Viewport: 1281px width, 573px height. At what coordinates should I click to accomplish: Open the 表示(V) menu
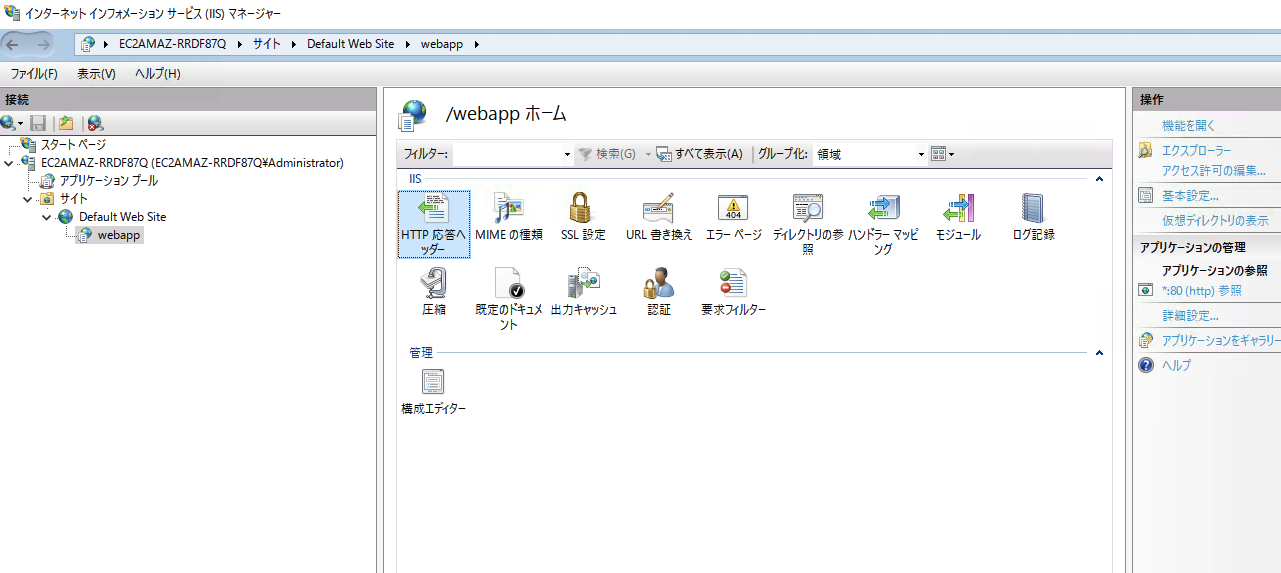coord(96,74)
